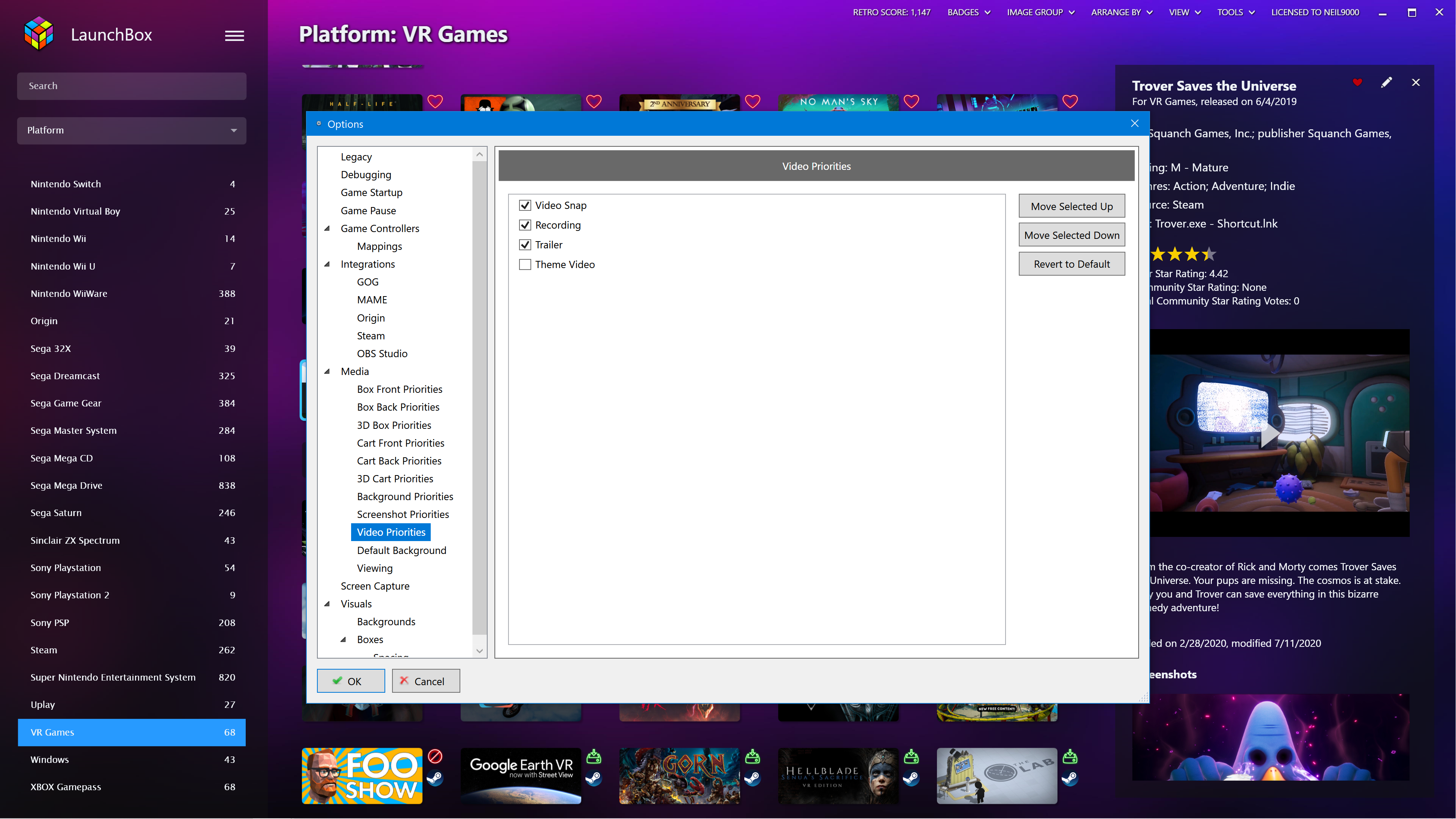Open the Badges dropdown menu
The height and width of the screenshot is (819, 1456).
(969, 12)
